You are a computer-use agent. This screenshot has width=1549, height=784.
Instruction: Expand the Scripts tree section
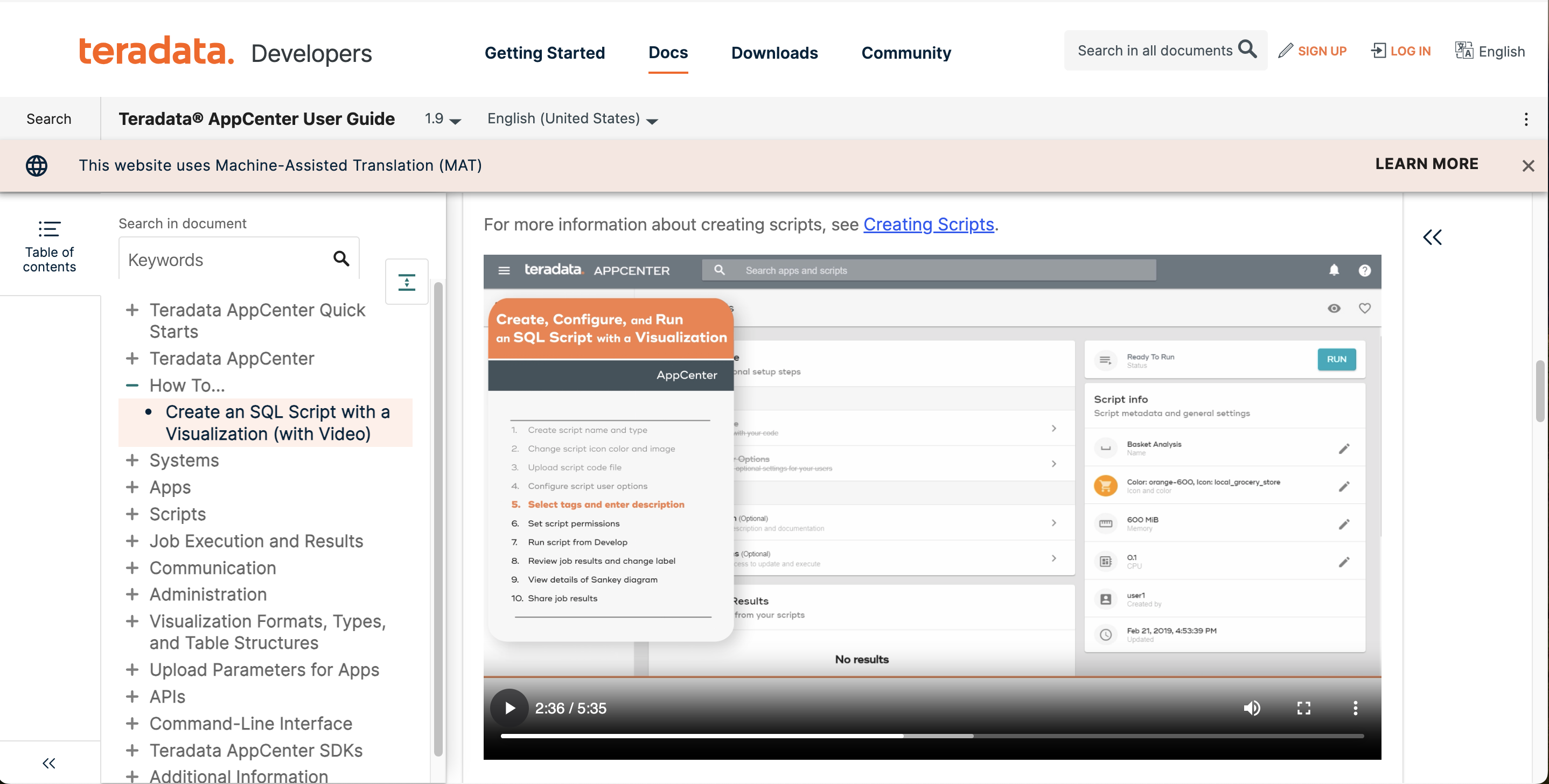tap(132, 514)
